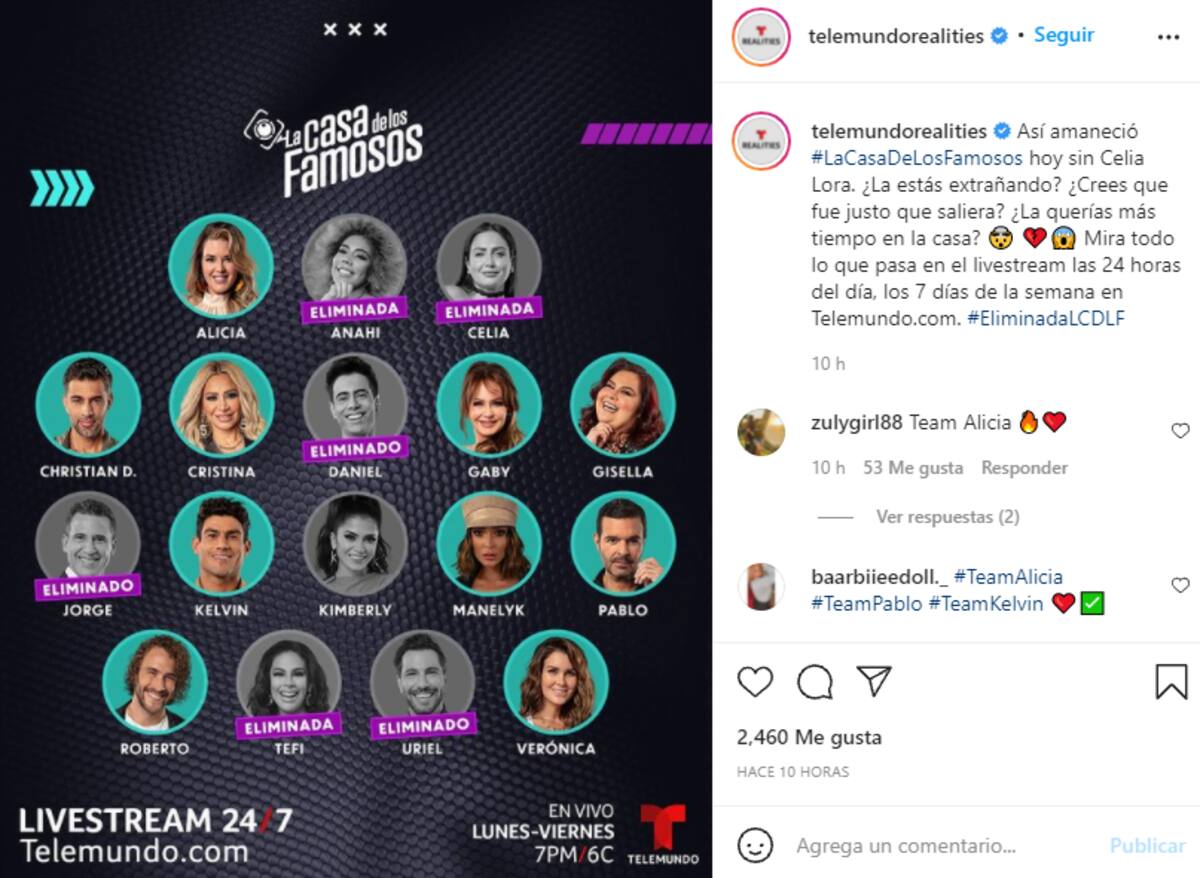Screen dimensions: 1200x878
Task: Click Responder under zulygirl88's comment
Action: 1024,468
